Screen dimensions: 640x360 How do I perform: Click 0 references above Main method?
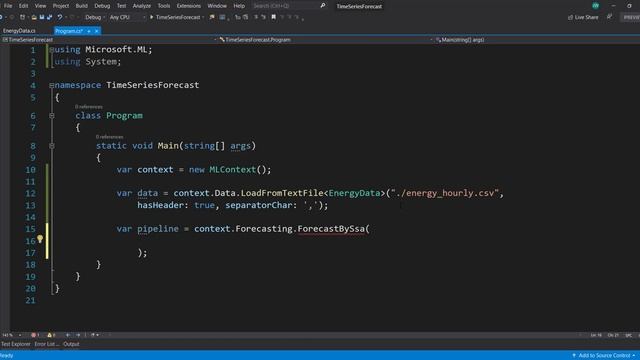109,137
